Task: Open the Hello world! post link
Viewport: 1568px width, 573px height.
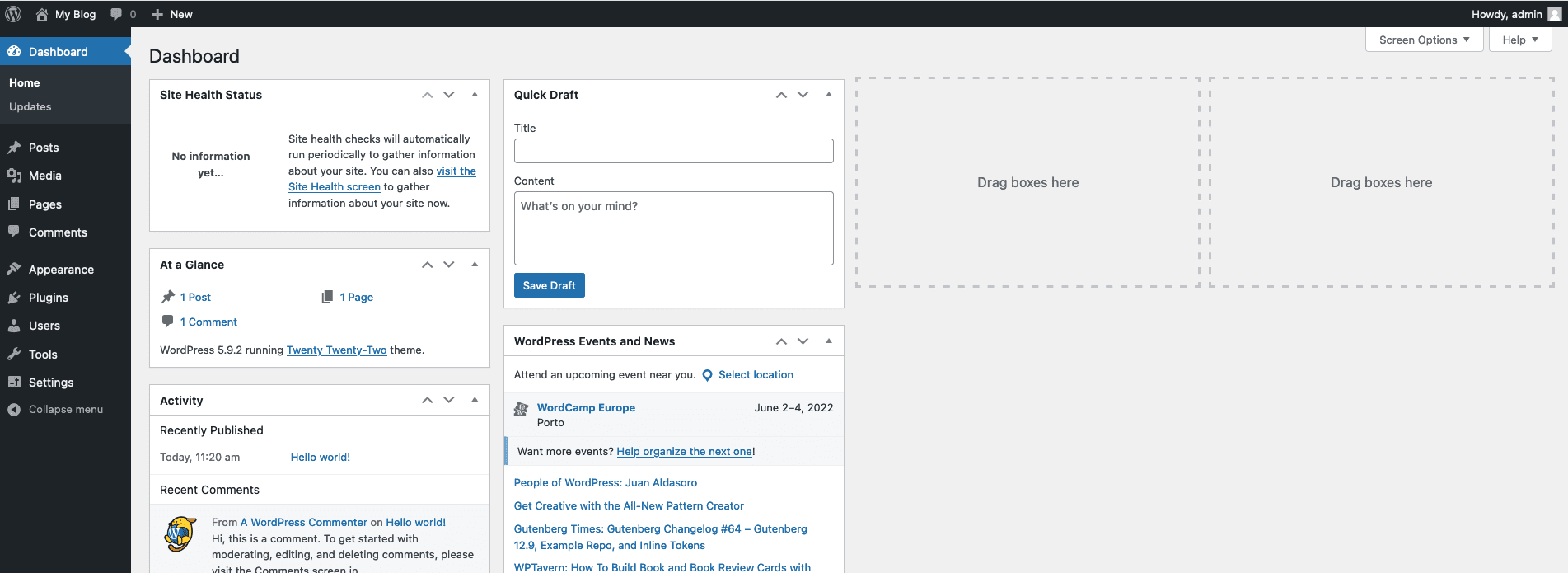Action: 320,457
